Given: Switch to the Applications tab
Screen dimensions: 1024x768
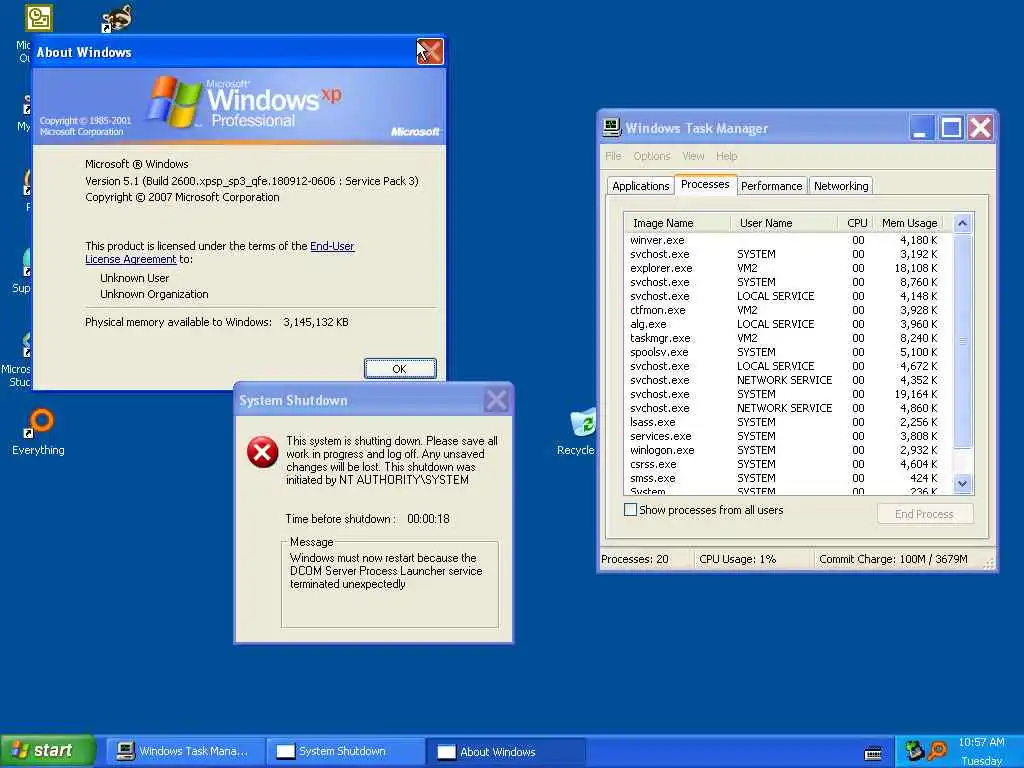Looking at the screenshot, I should coord(641,186).
